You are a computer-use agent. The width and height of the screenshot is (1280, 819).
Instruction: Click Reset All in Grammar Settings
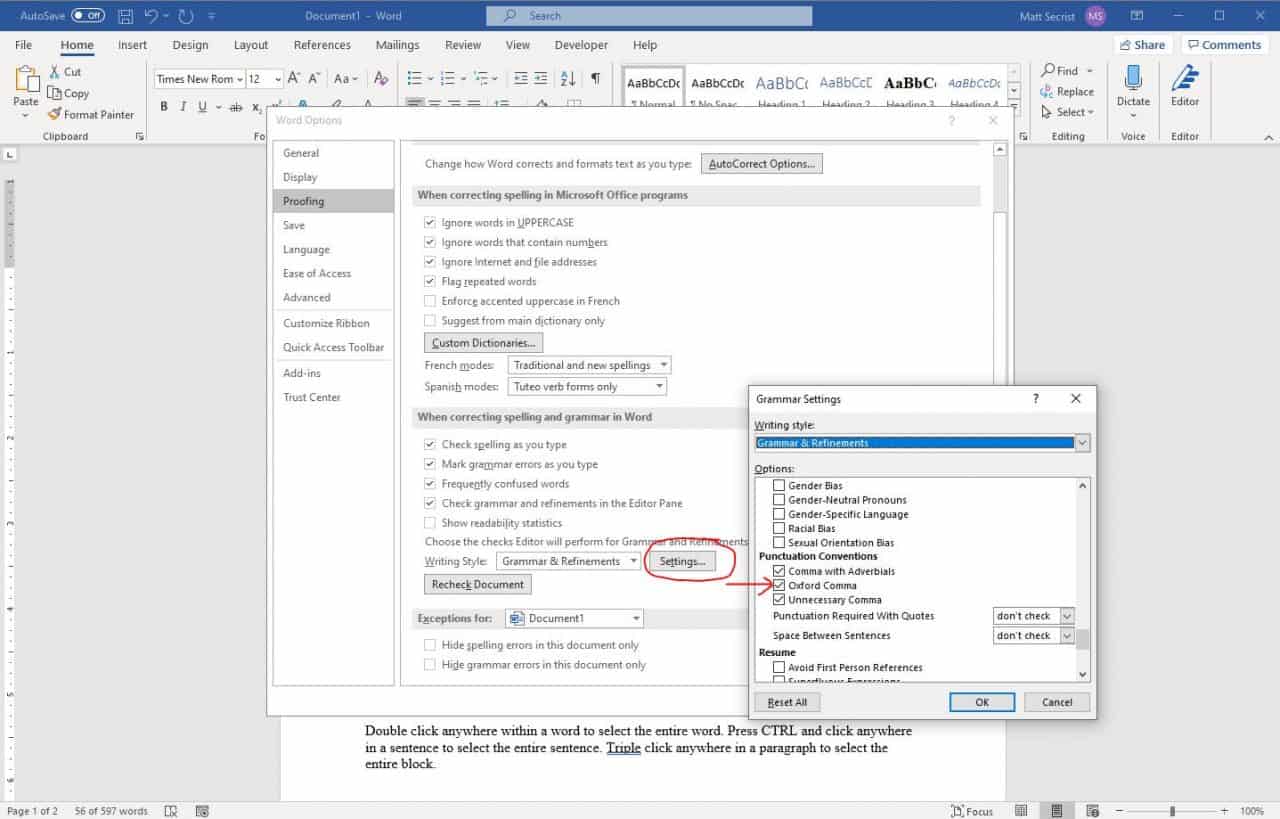point(787,701)
